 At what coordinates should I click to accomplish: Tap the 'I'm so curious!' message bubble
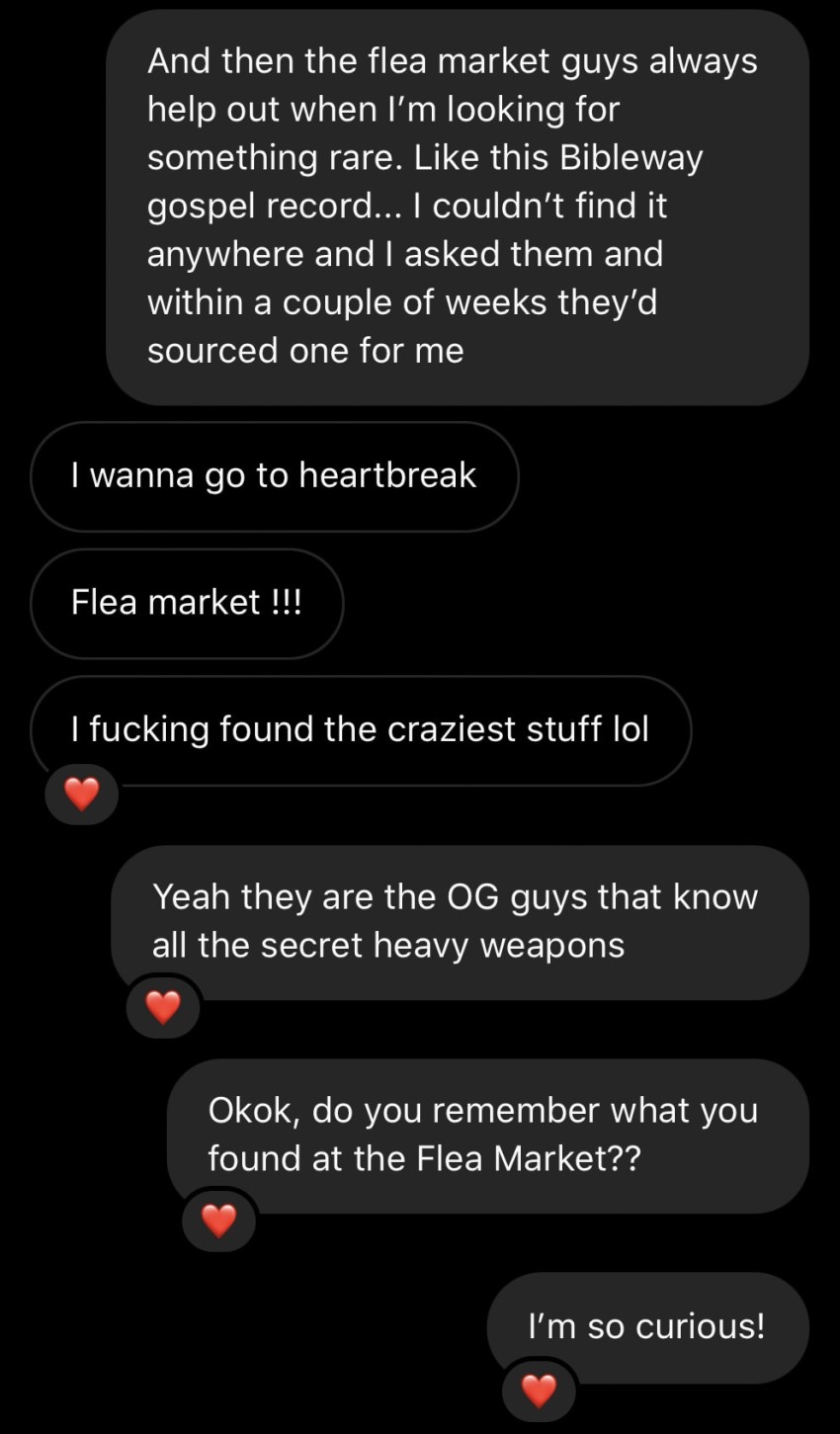pyautogui.click(x=648, y=1327)
